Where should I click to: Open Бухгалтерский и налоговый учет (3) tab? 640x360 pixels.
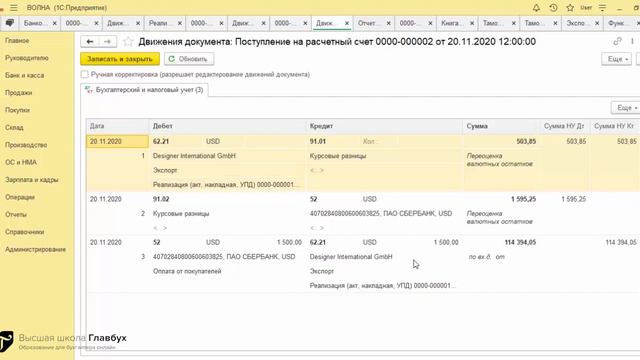[x=144, y=90]
